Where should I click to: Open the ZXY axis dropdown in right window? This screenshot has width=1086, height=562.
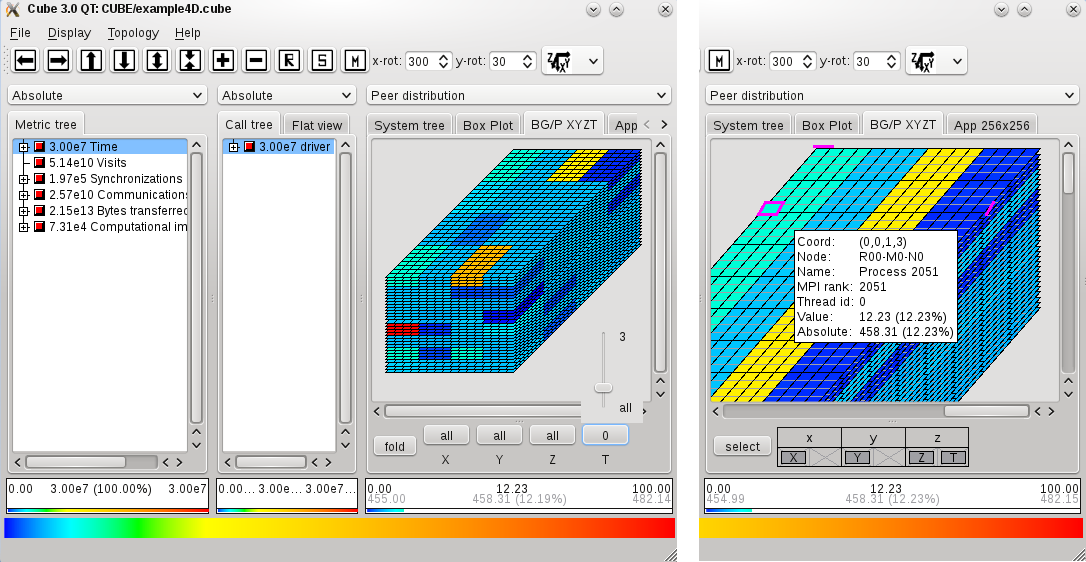pos(936,61)
